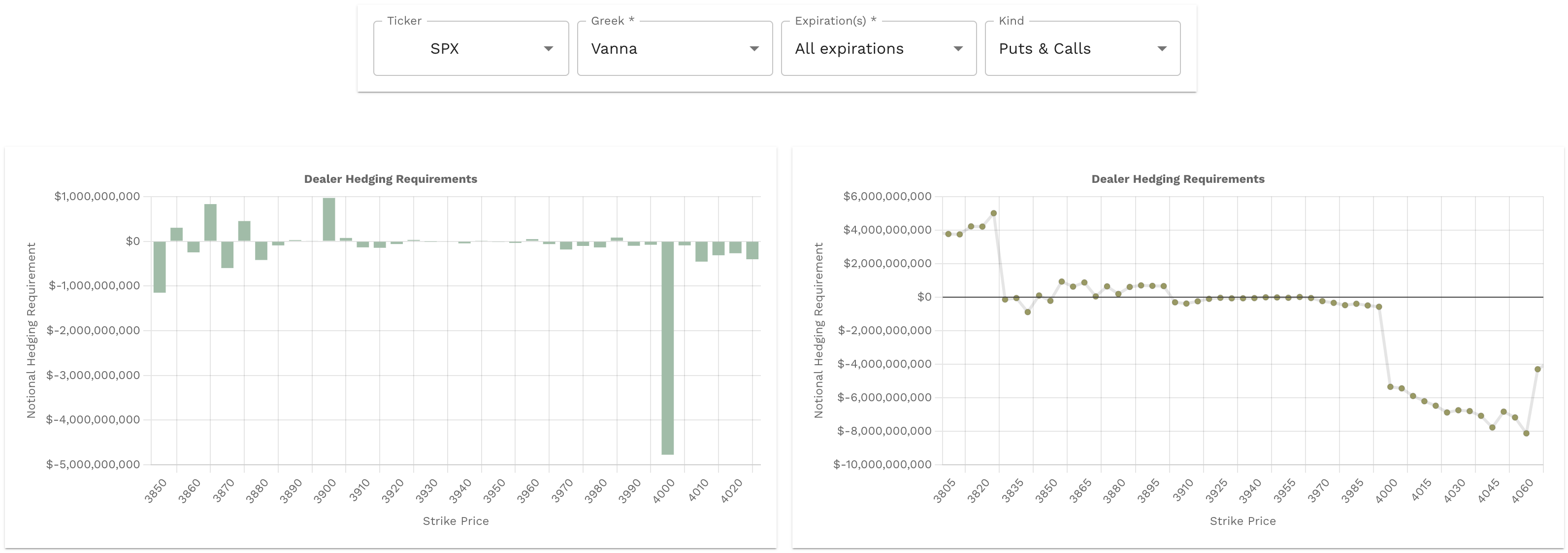Image resolution: width=1568 pixels, height=553 pixels.
Task: Click the first data point at strike 3805
Action: [948, 234]
